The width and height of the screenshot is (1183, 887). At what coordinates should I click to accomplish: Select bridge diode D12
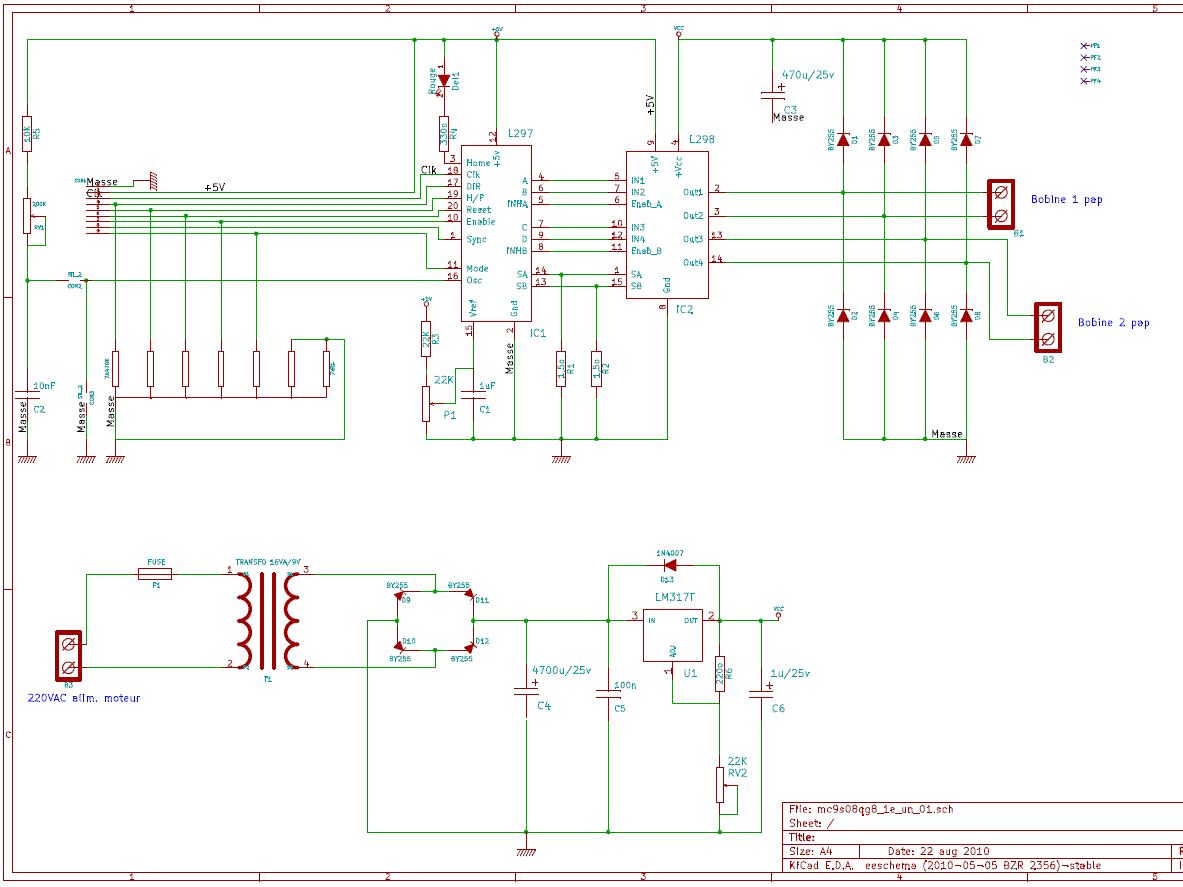pyautogui.click(x=470, y=646)
